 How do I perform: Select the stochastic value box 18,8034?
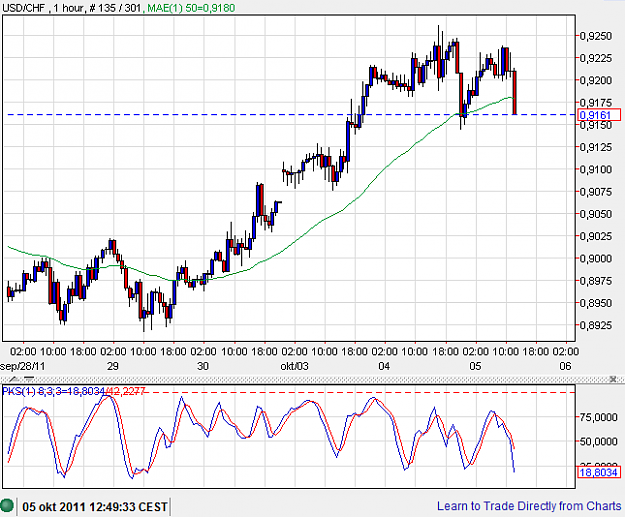coord(599,472)
